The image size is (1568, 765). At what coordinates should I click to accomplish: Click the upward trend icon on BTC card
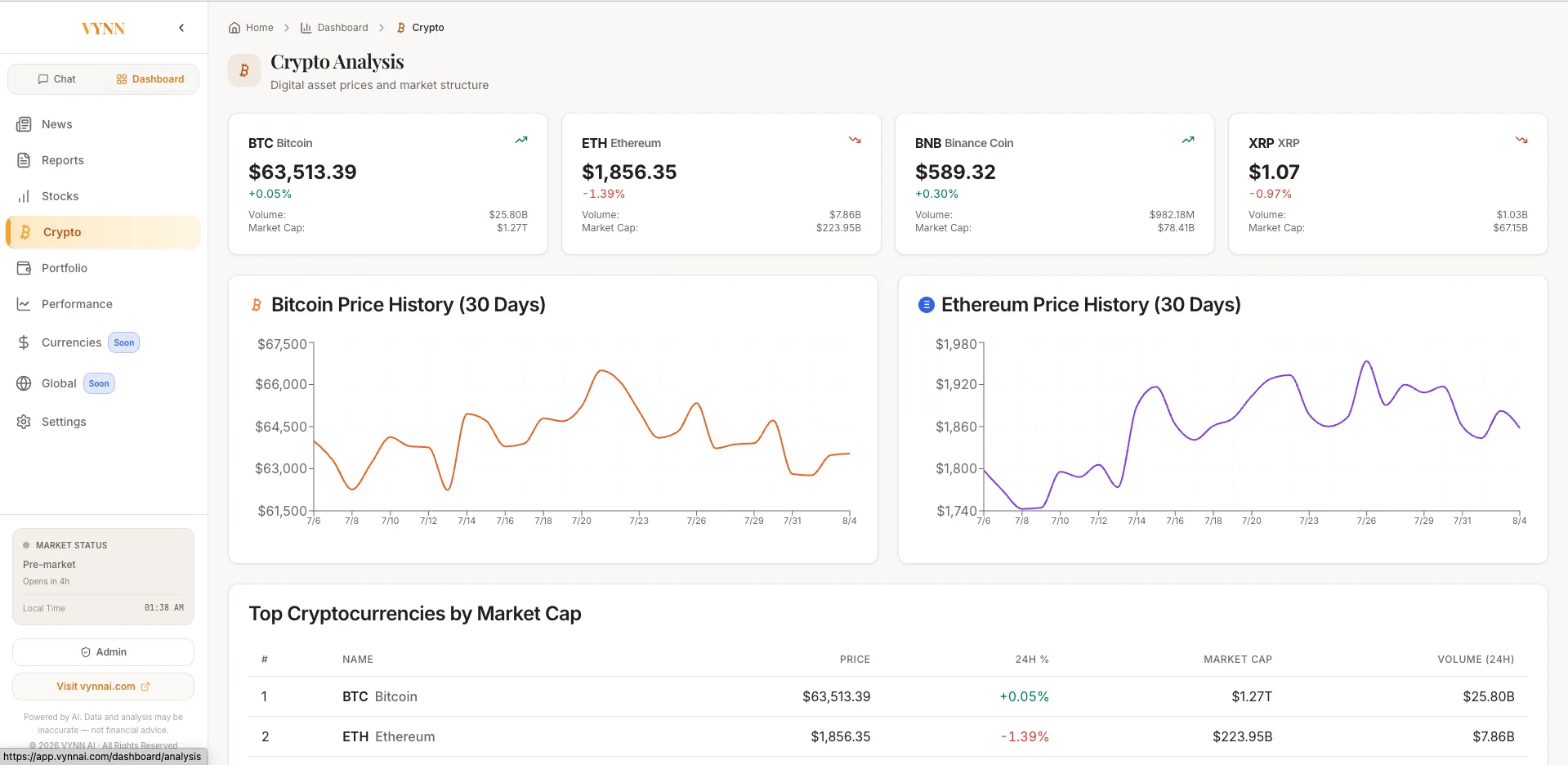(521, 140)
